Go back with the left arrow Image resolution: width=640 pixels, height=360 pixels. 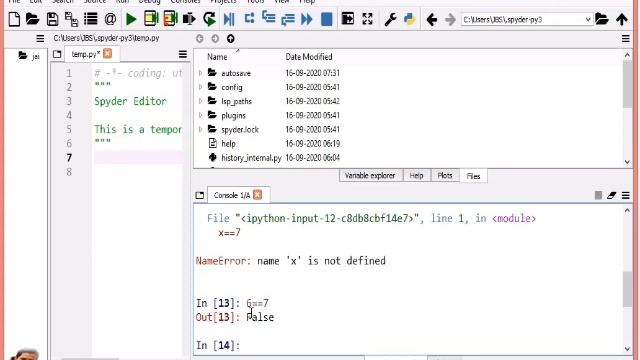click(431, 19)
